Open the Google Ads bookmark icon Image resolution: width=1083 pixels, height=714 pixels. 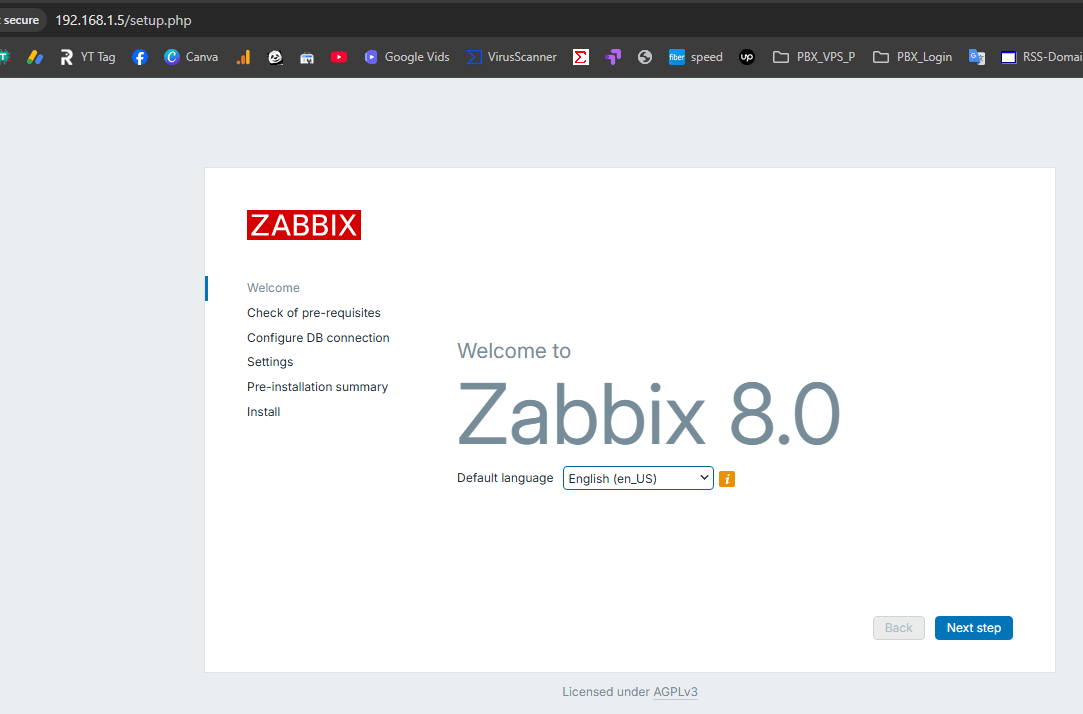[35, 57]
